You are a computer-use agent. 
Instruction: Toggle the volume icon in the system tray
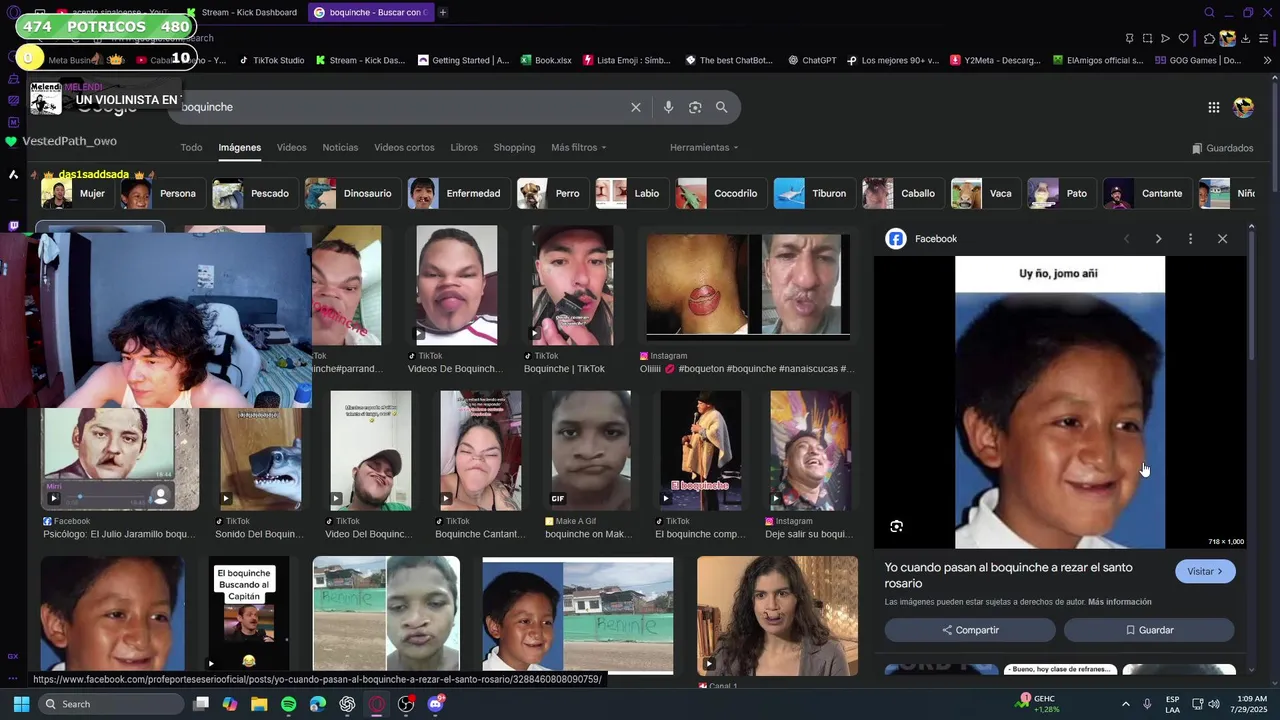[x=1214, y=704]
